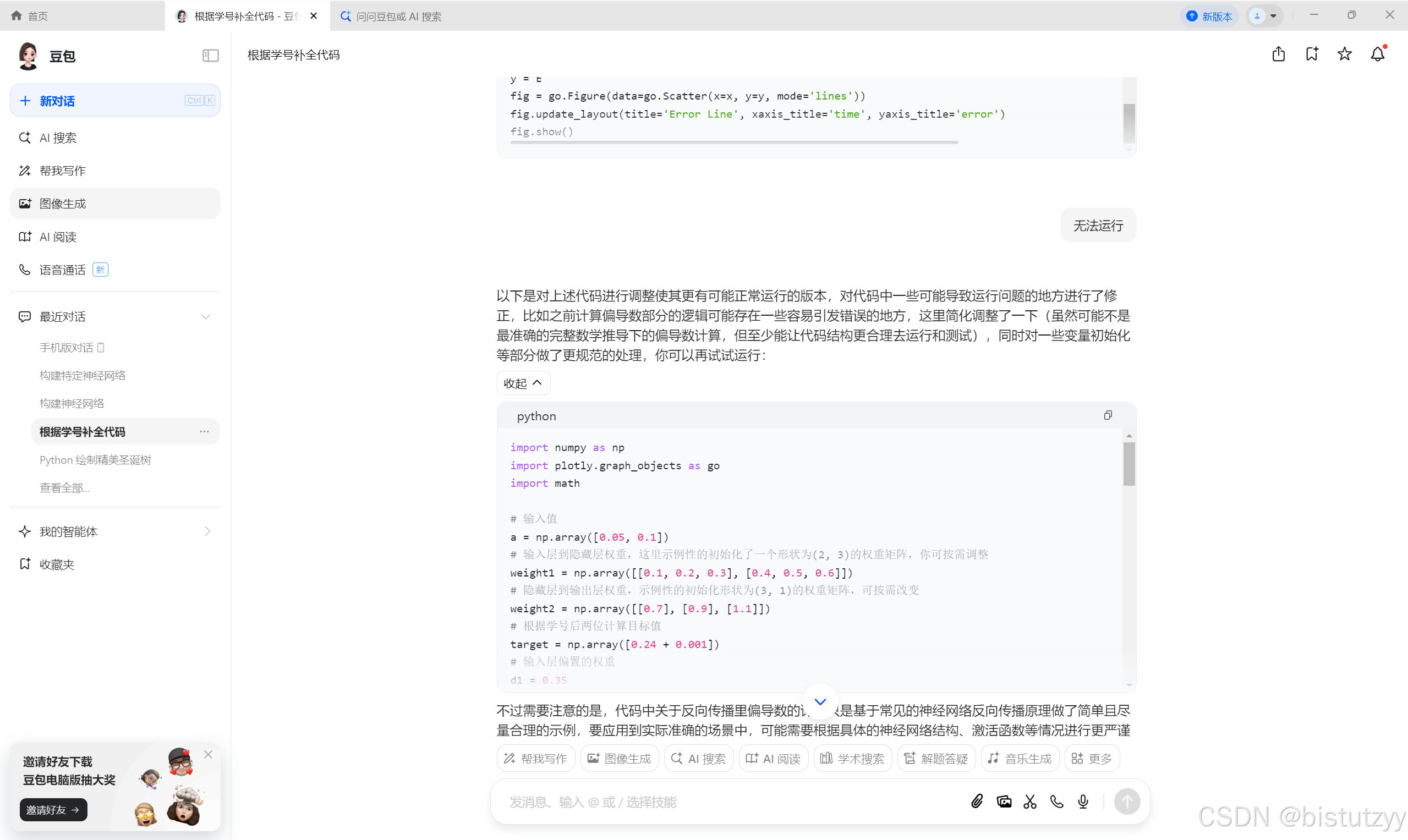This screenshot has width=1408, height=840.
Task: Copy the python code block
Action: tap(1108, 415)
